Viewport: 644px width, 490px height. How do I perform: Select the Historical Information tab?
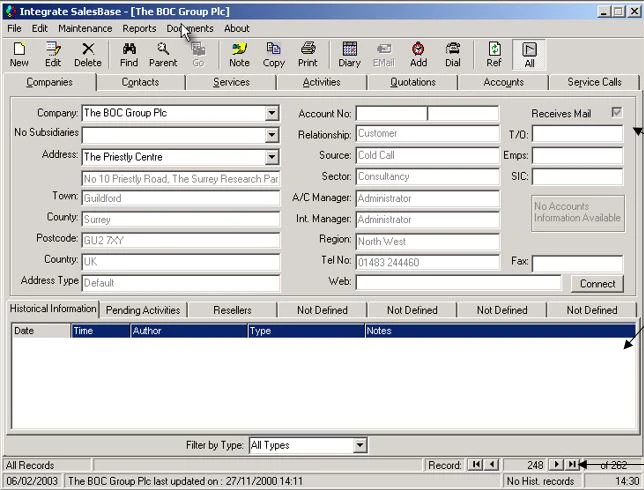point(53,308)
